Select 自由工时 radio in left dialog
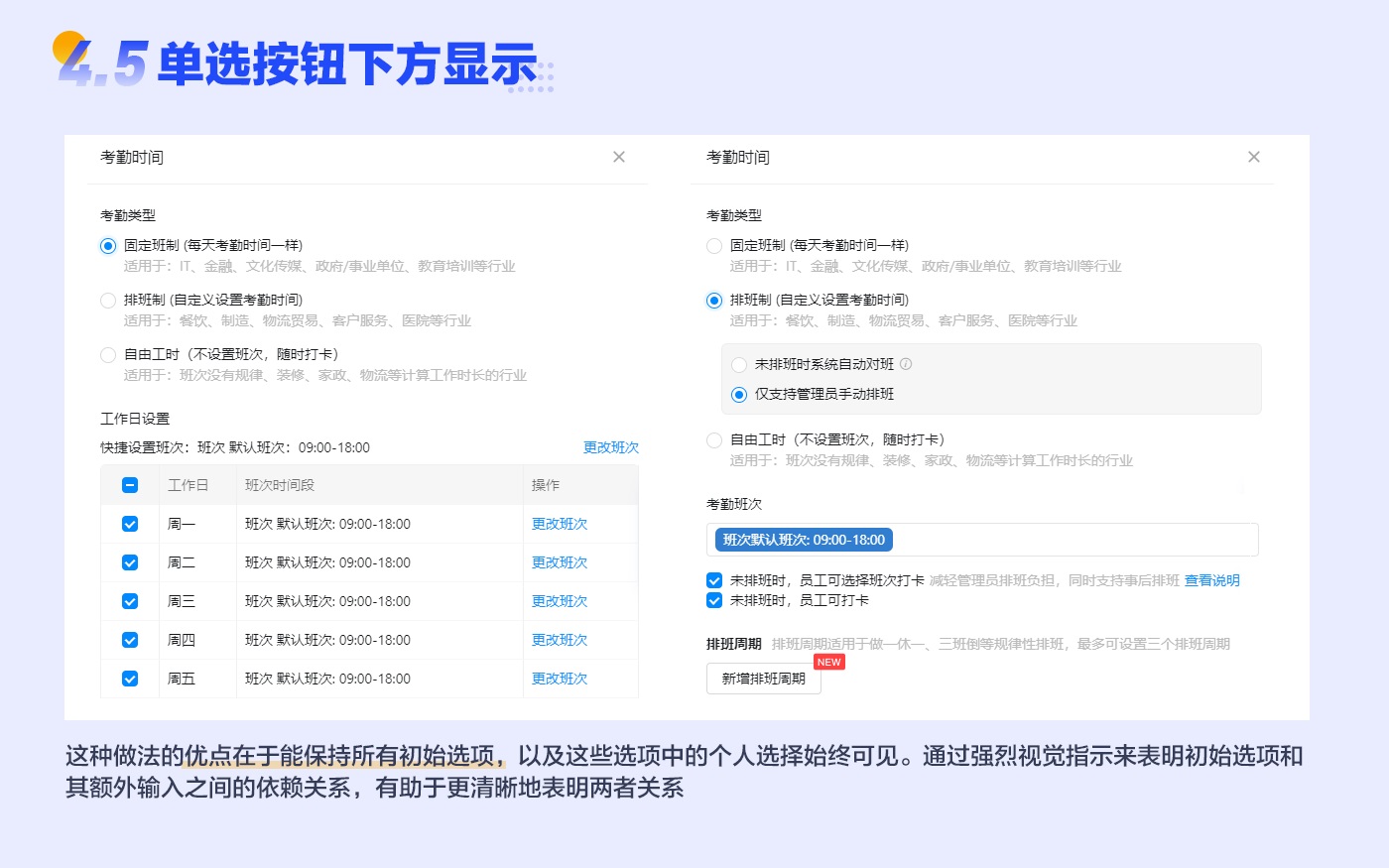Screen dimensions: 1389x868 [x=108, y=355]
